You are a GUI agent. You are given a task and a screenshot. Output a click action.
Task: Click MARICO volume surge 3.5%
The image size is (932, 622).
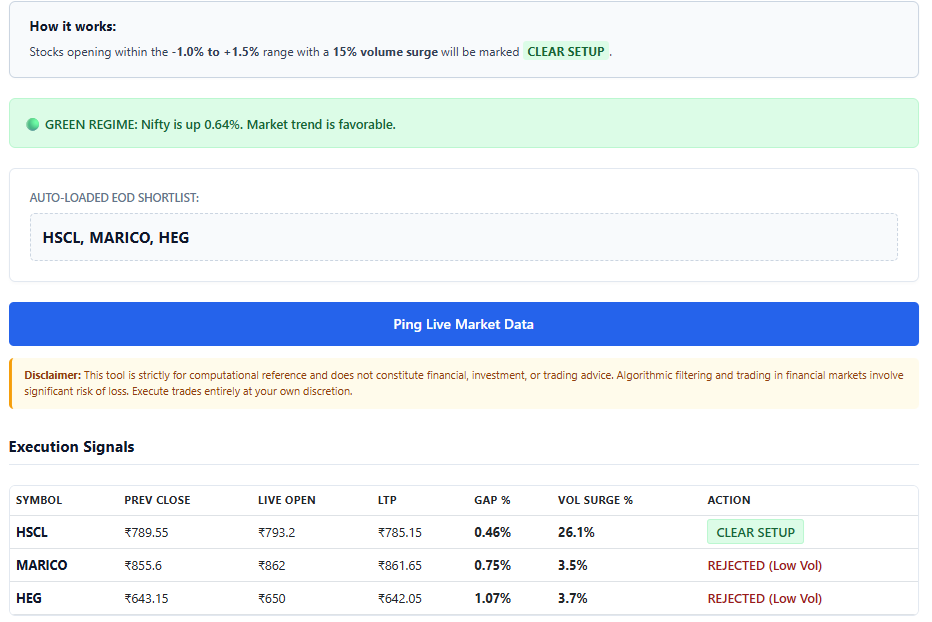point(572,566)
